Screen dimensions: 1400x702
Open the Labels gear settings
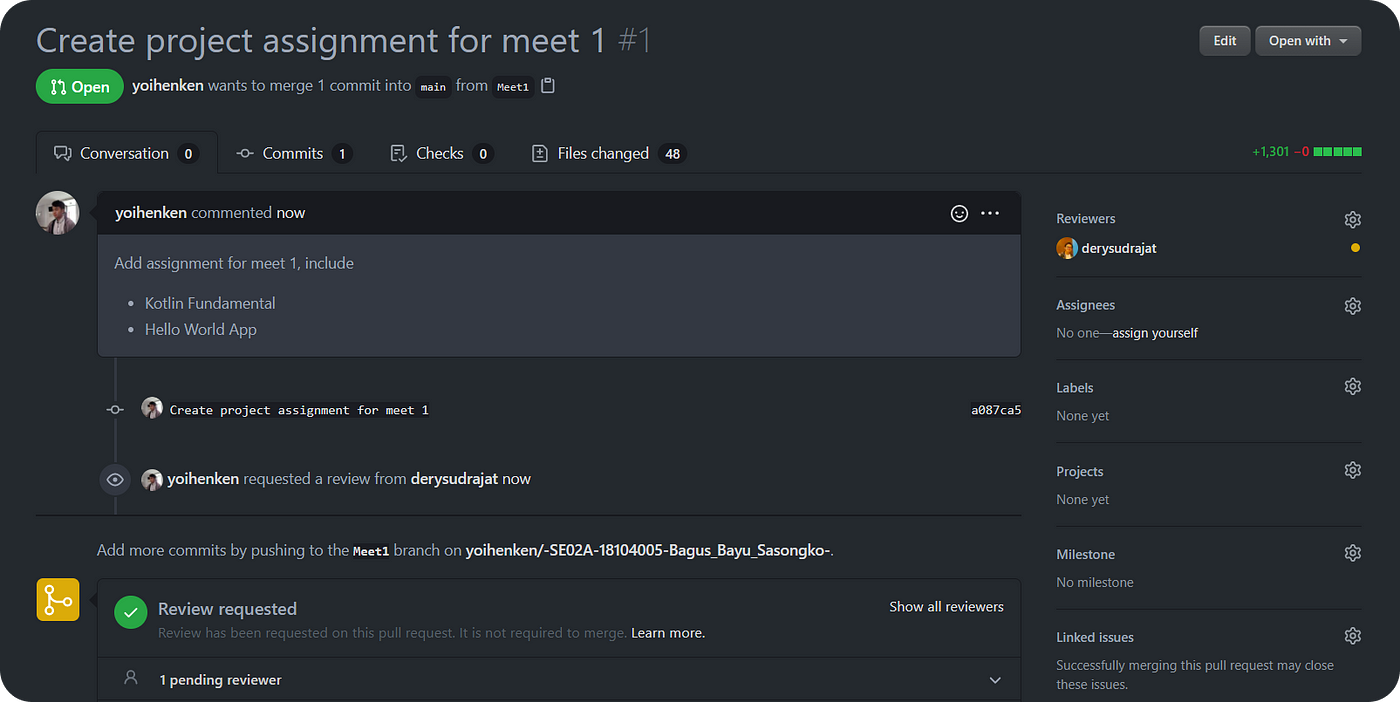pyautogui.click(x=1352, y=387)
